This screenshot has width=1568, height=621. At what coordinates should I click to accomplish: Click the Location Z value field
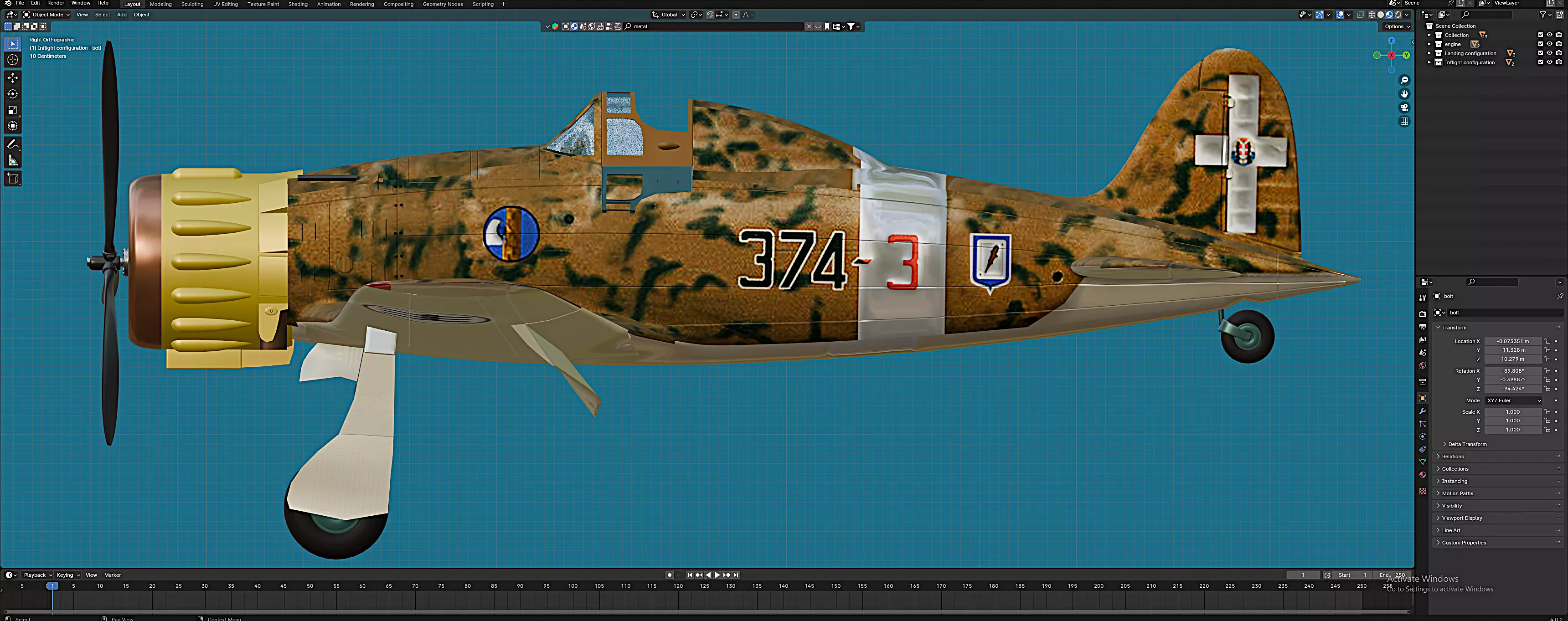tap(1512, 359)
